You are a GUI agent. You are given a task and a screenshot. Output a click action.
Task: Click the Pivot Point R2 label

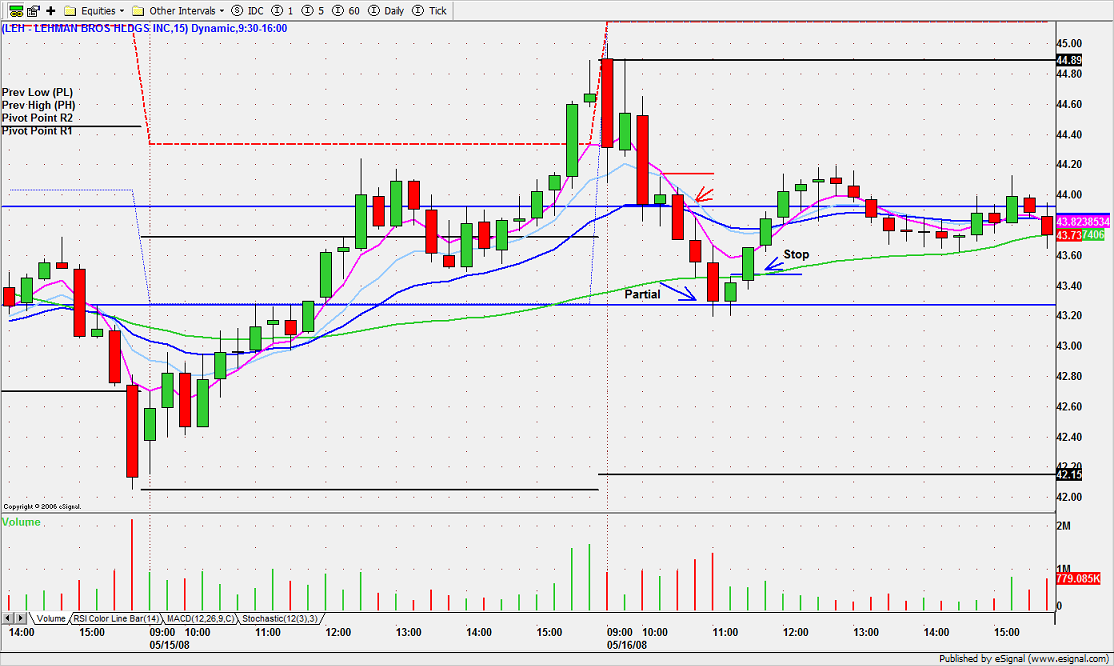tap(37, 118)
